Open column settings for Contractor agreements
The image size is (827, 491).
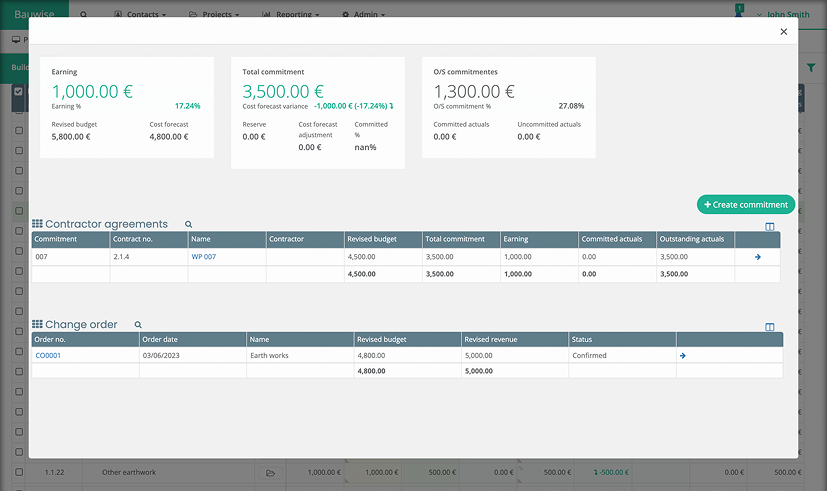769,227
